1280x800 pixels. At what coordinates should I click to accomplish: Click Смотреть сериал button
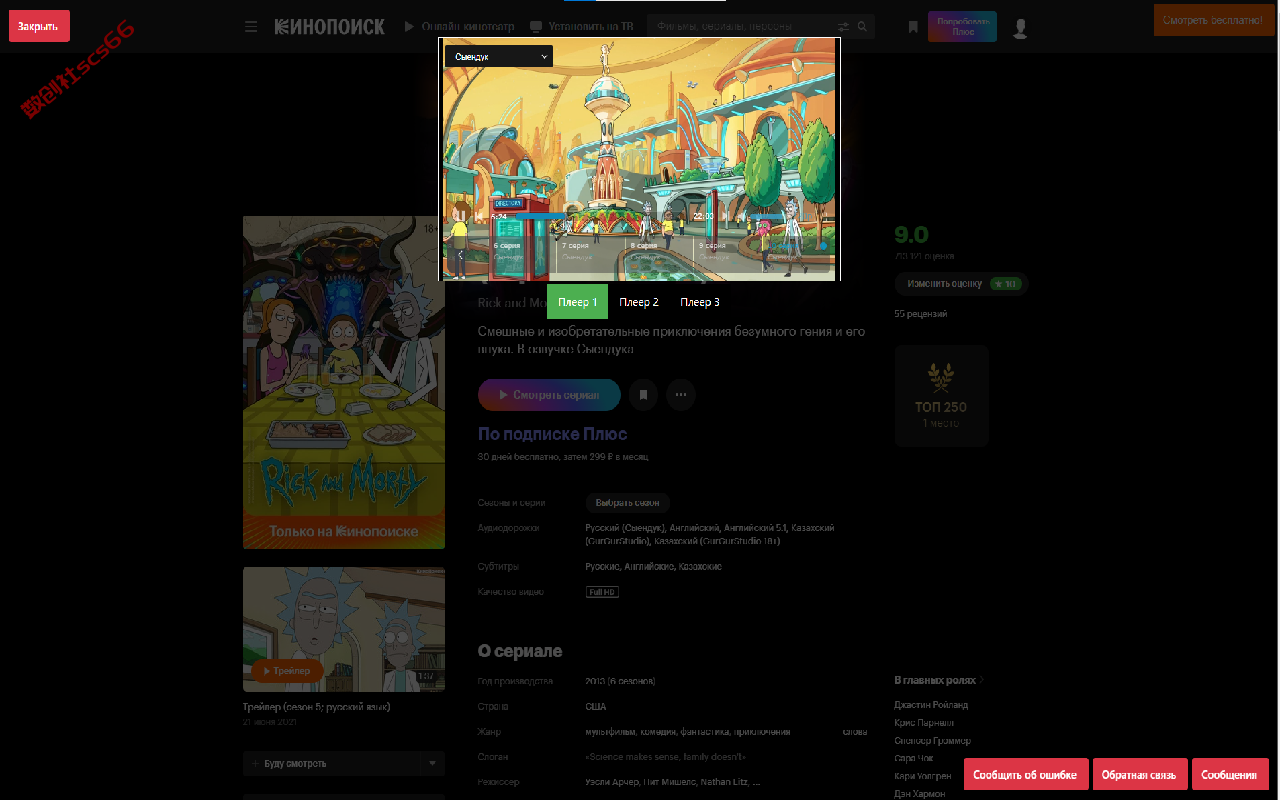549,395
